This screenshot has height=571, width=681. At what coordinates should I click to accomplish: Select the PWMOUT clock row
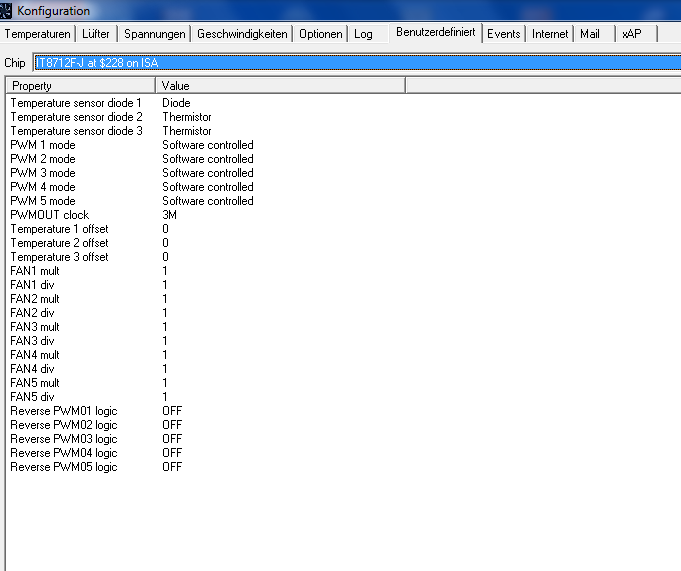(x=50, y=215)
